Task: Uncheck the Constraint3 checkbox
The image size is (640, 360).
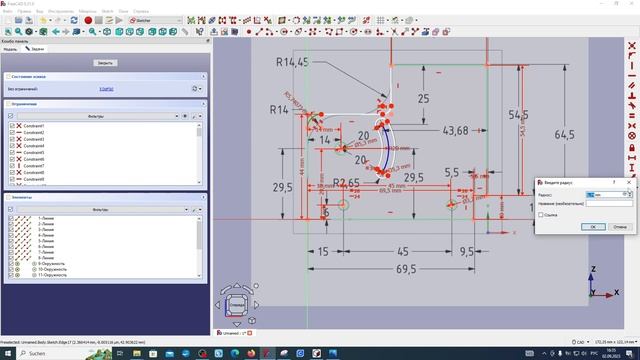Action: (x=12, y=139)
